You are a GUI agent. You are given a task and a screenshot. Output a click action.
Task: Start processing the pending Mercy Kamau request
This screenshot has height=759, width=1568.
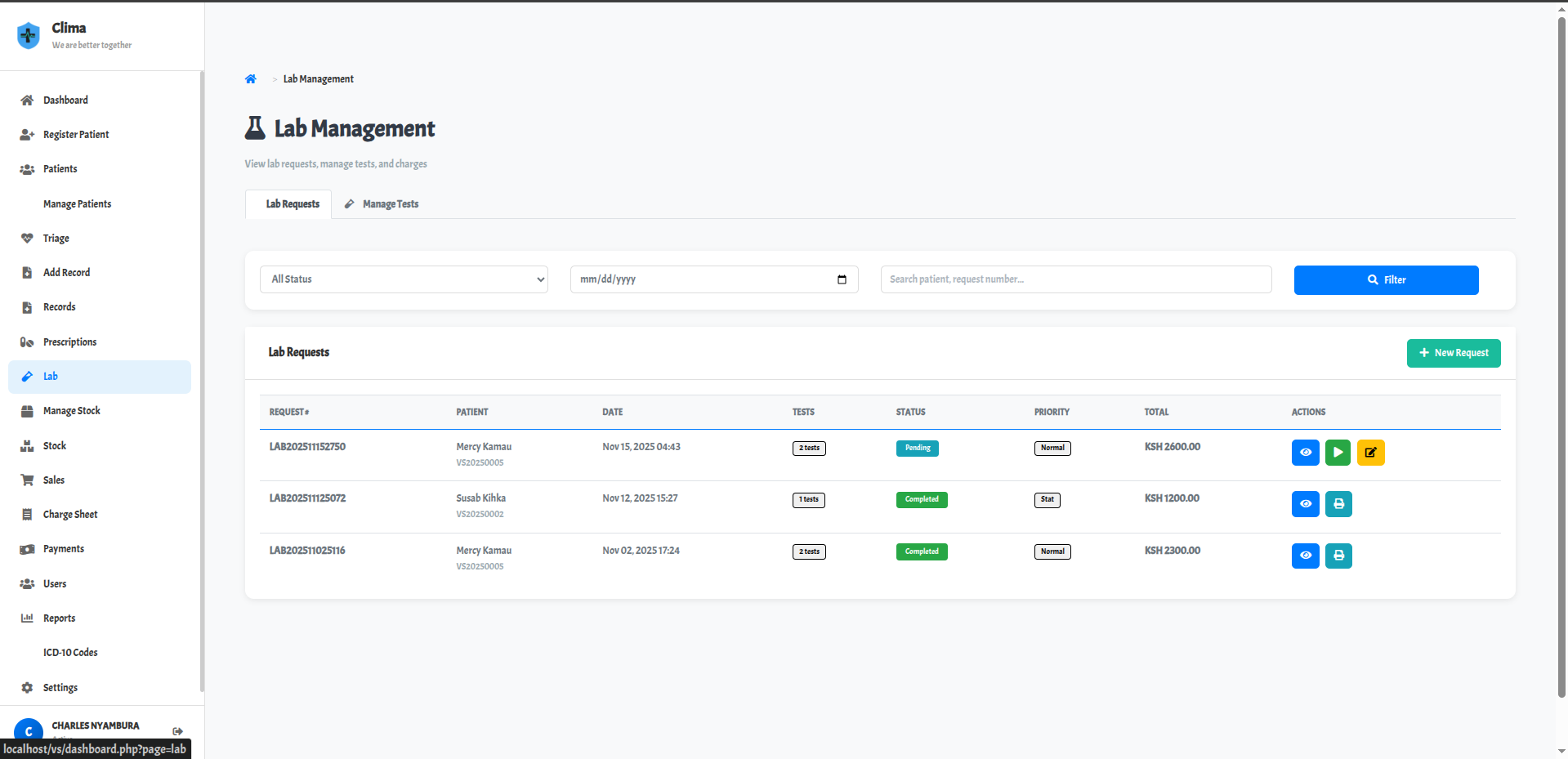point(1337,452)
